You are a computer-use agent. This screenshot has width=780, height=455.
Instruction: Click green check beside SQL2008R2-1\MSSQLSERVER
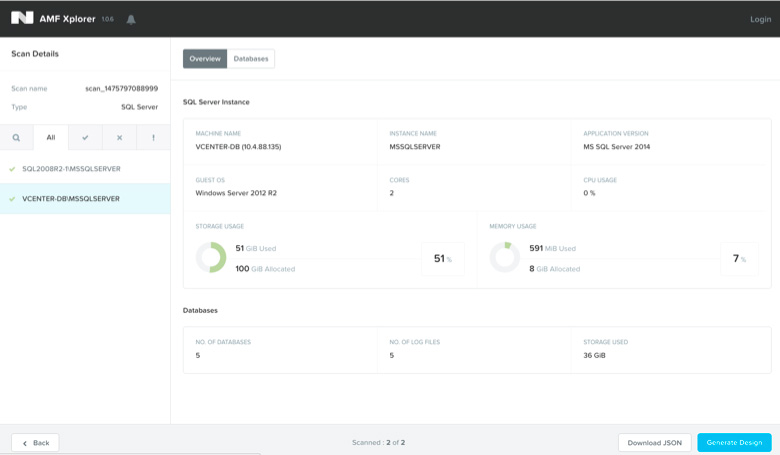pyautogui.click(x=12, y=169)
